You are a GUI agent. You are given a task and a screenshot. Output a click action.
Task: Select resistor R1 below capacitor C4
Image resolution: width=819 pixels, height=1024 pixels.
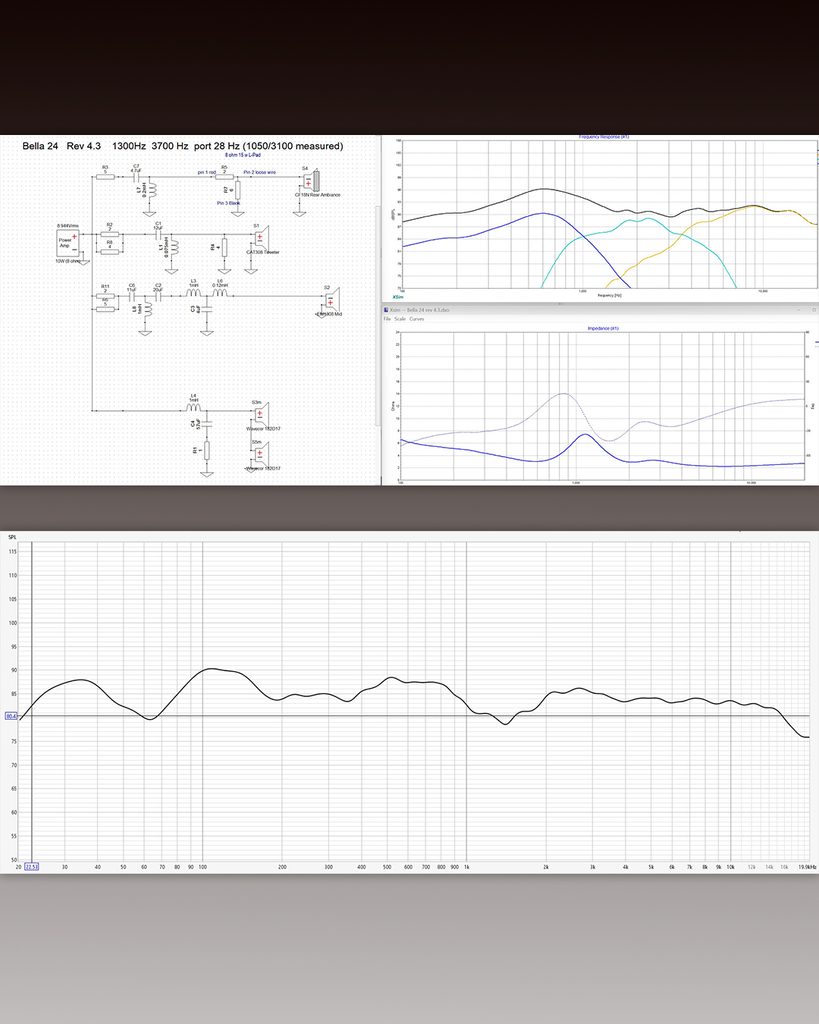click(x=206, y=451)
